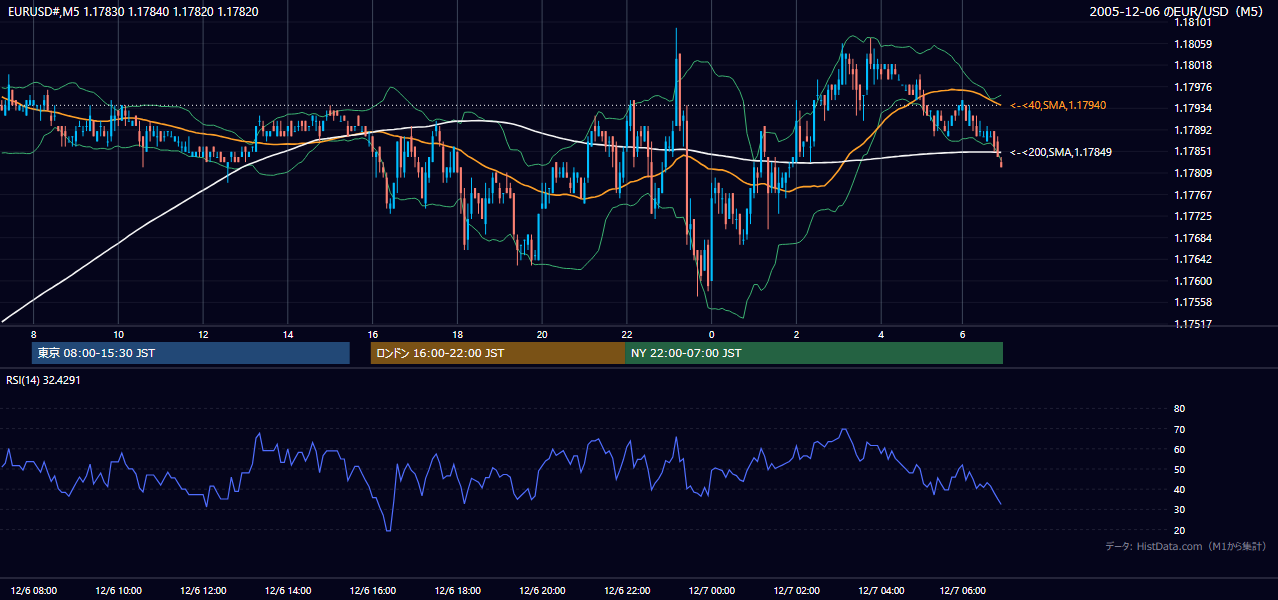Click the 12/6 08:00 date label
The height and width of the screenshot is (600, 1278).
[x=34, y=591]
